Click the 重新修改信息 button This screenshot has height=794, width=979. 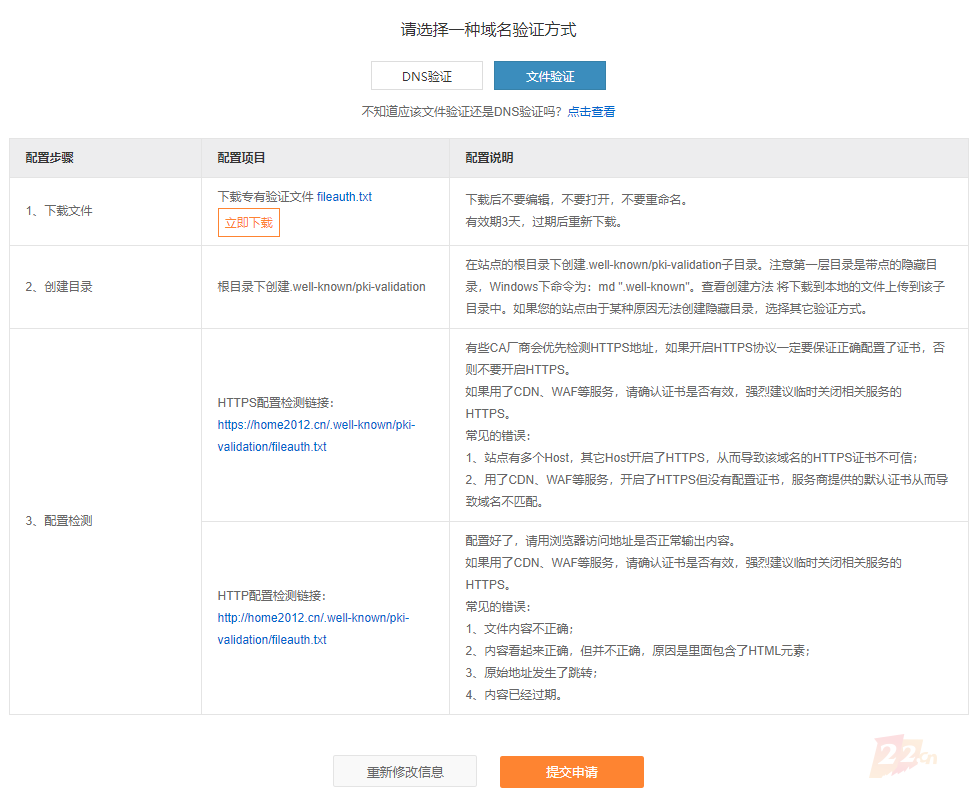(x=405, y=772)
